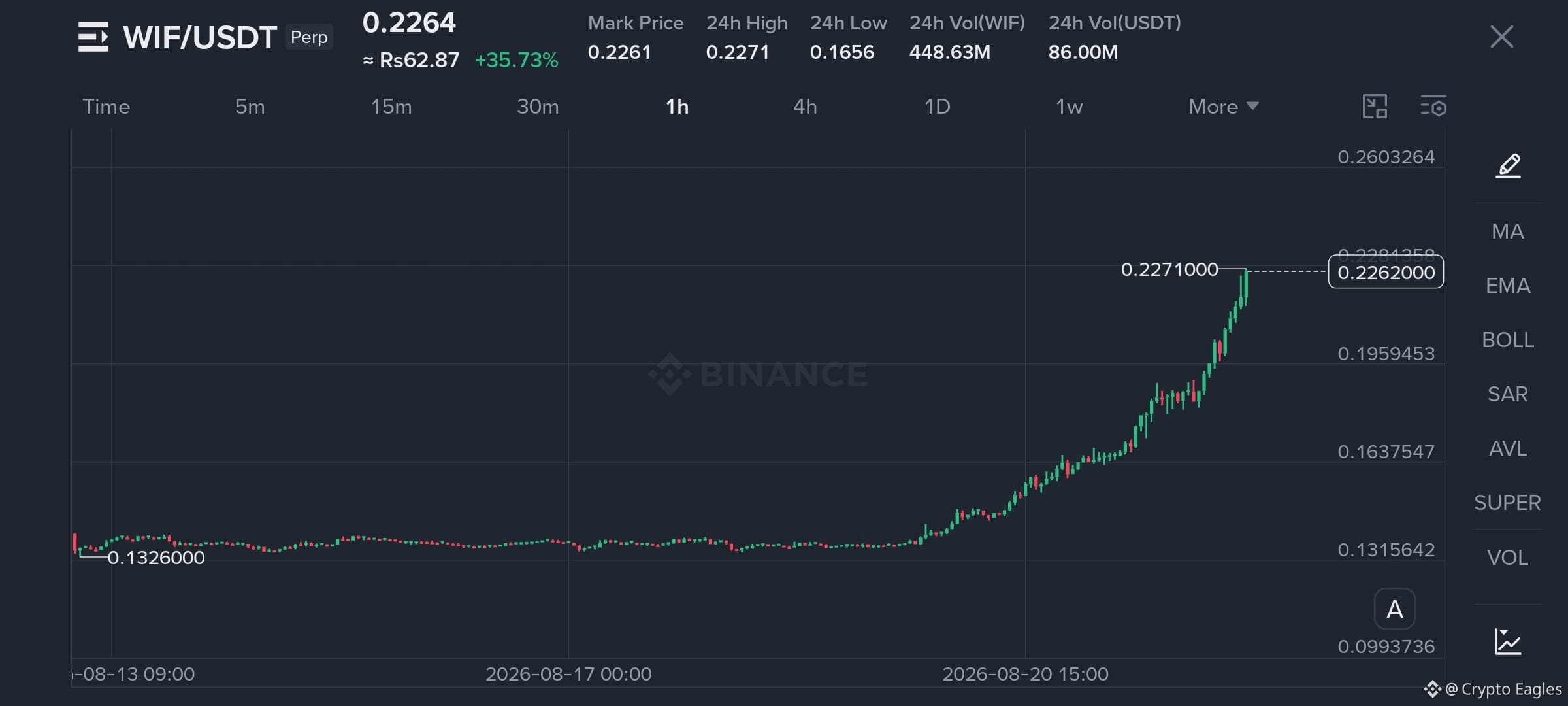Close the full-screen chart view

1501,37
